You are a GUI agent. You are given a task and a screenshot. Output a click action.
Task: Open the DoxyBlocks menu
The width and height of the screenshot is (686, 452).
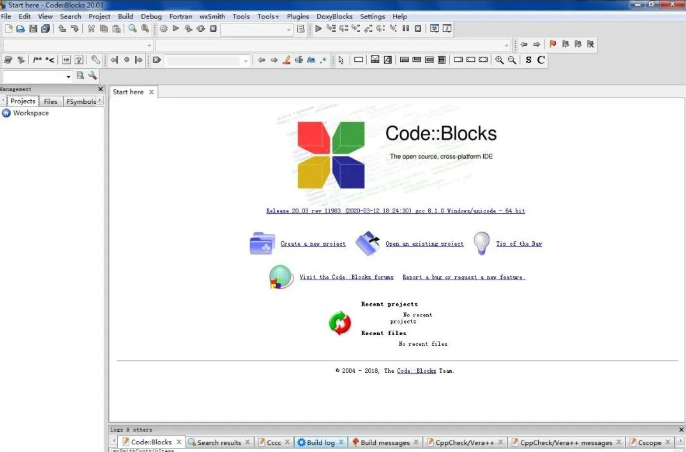(334, 16)
